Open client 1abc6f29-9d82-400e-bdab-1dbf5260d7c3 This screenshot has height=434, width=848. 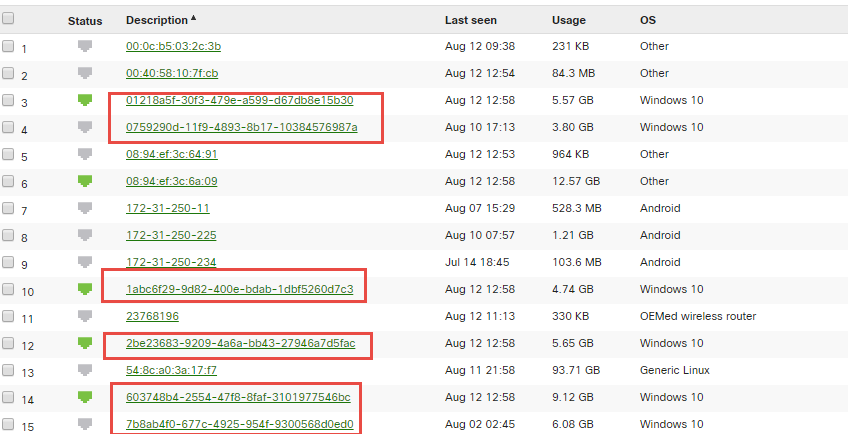240,289
